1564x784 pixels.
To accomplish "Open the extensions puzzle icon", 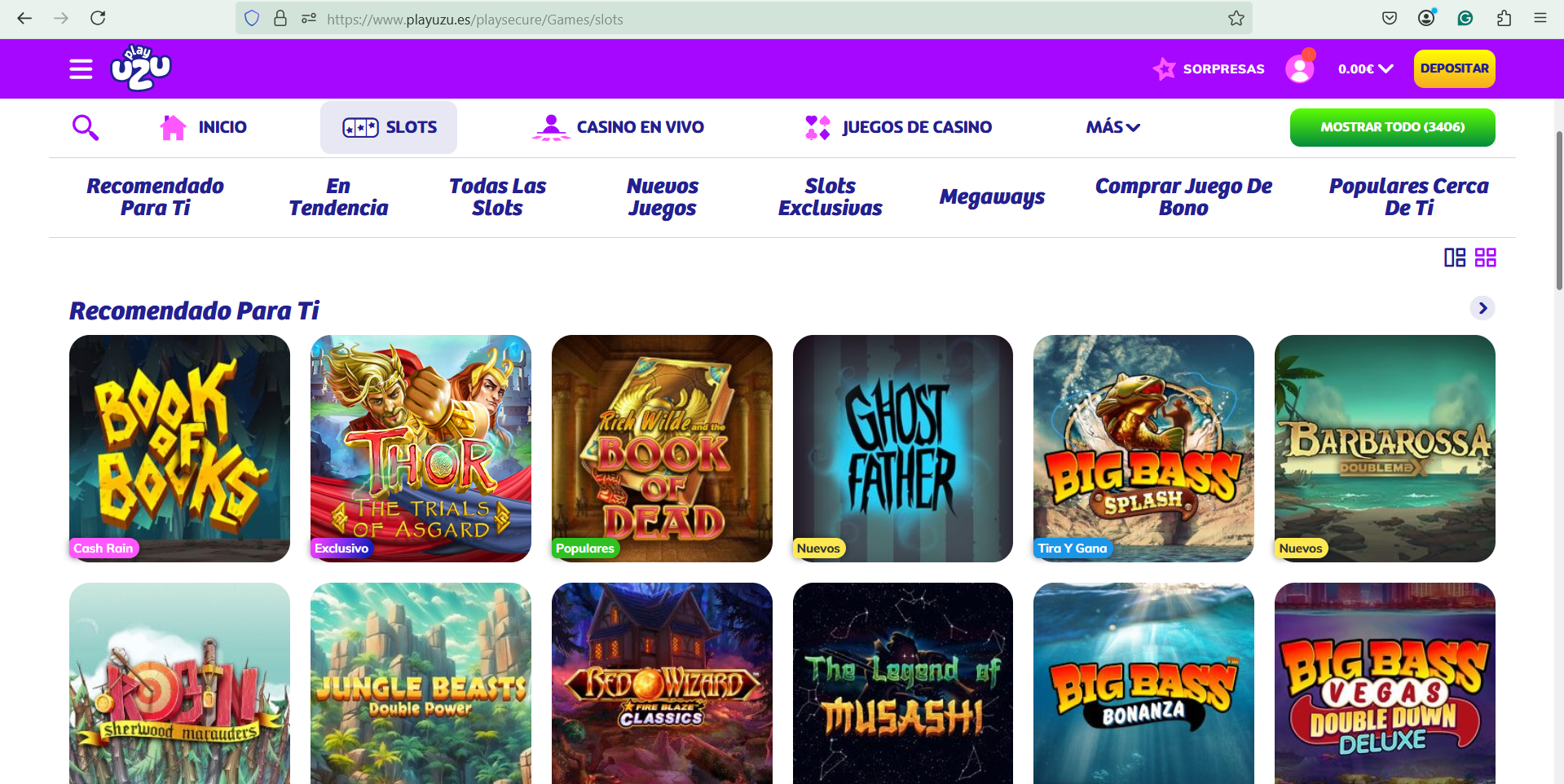I will click(1504, 18).
